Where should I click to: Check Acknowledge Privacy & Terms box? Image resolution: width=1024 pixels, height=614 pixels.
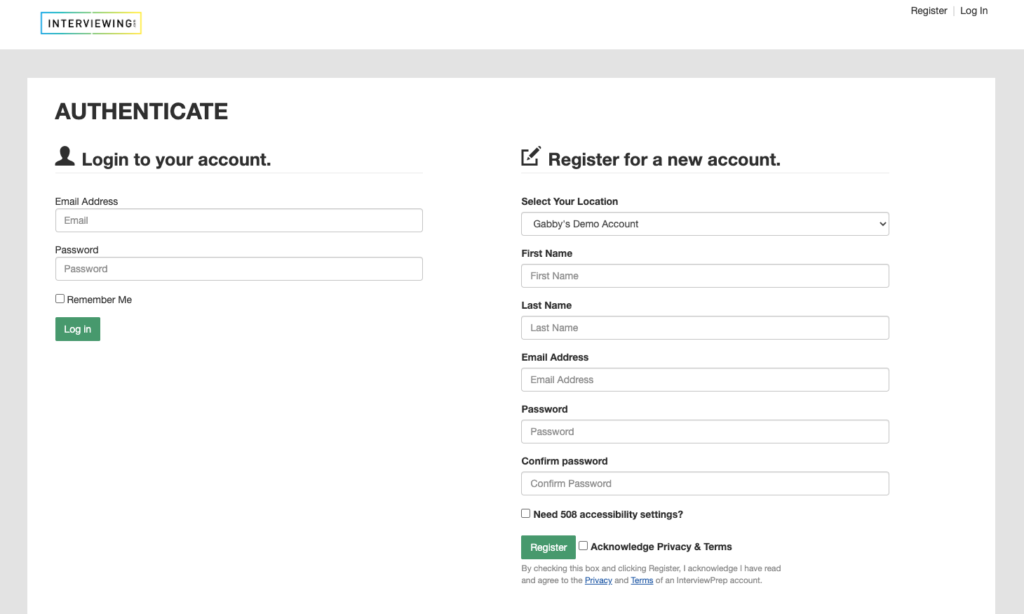(583, 545)
